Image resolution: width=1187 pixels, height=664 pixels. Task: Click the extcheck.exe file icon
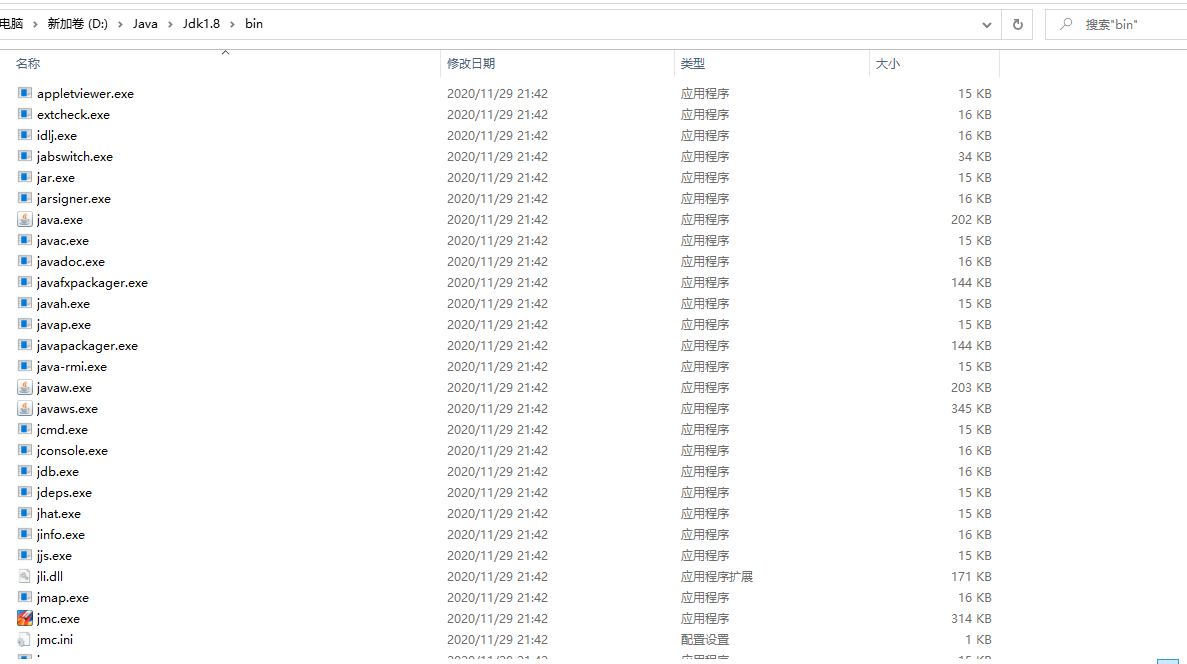pos(24,114)
